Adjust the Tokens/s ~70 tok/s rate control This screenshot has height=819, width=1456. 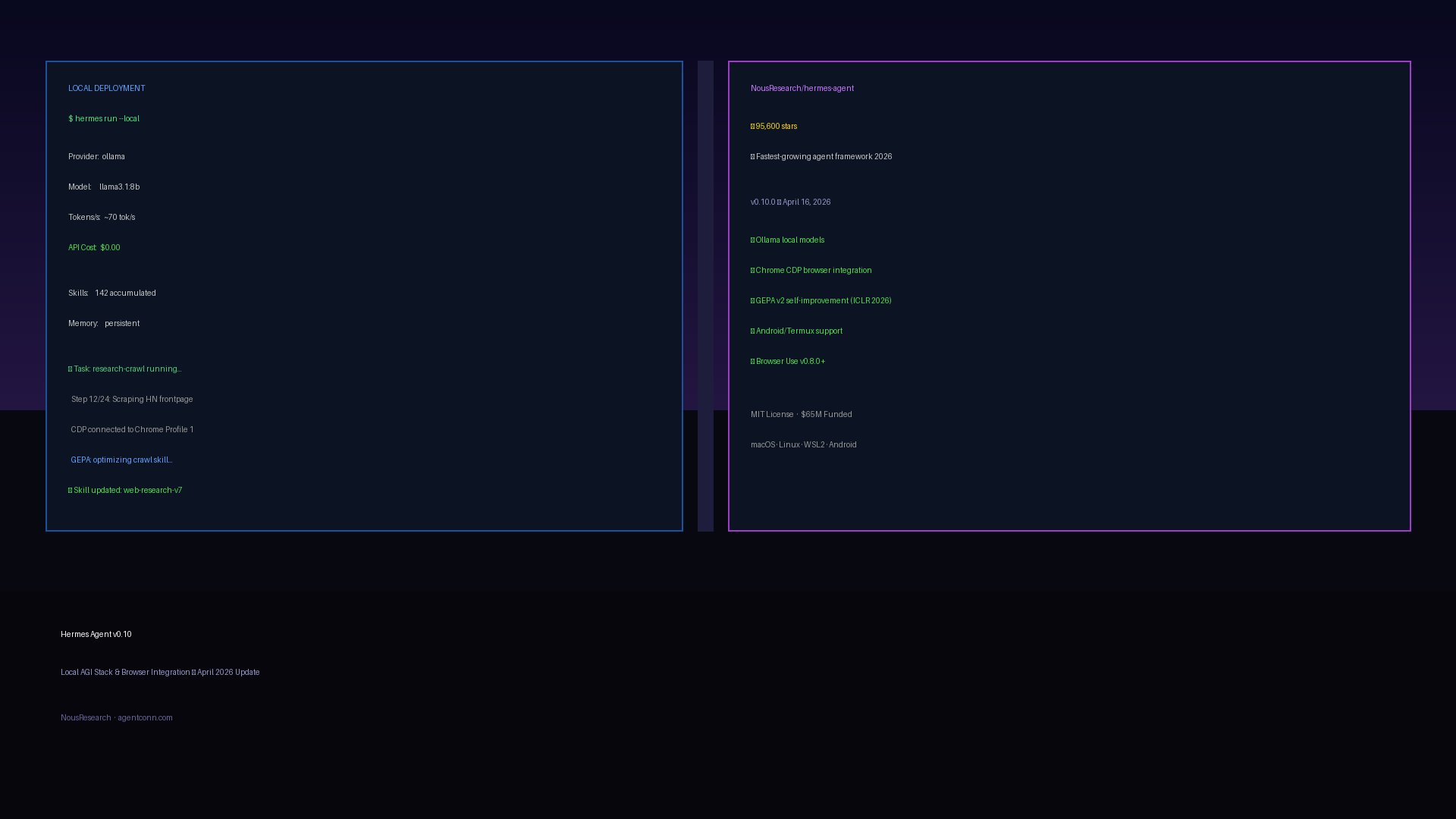[101, 217]
